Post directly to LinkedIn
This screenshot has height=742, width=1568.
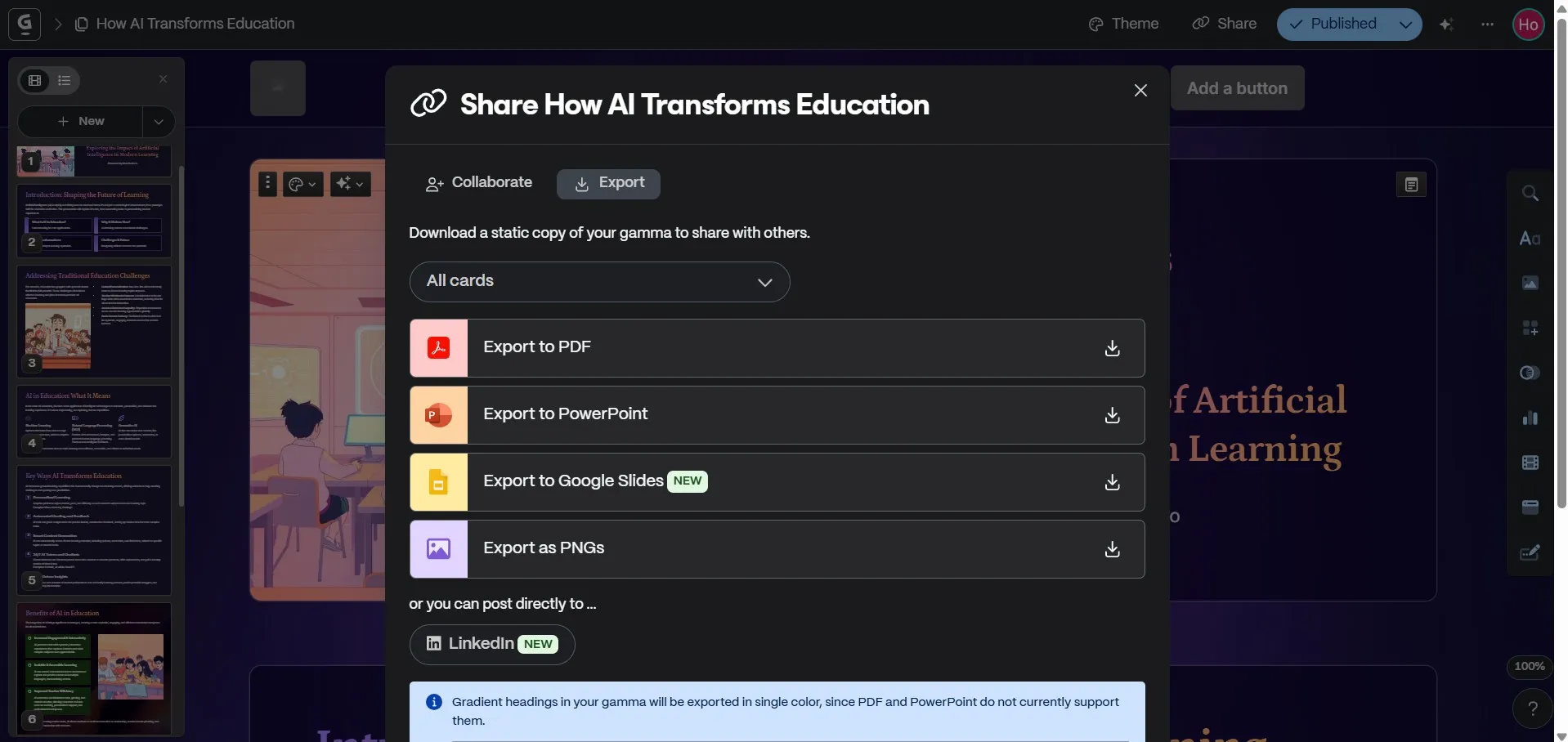(492, 644)
